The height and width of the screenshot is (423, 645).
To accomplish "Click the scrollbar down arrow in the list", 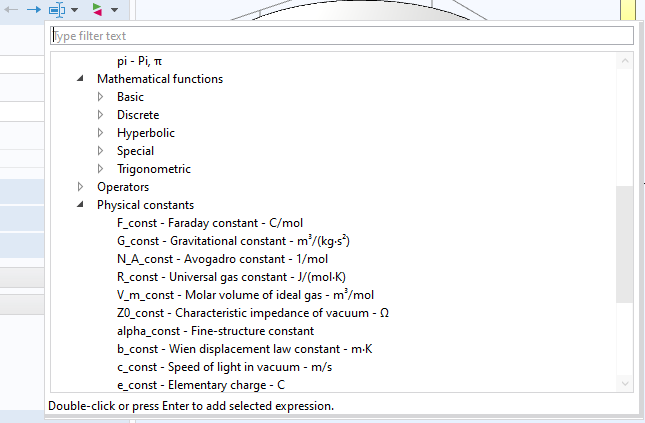I will point(625,384).
